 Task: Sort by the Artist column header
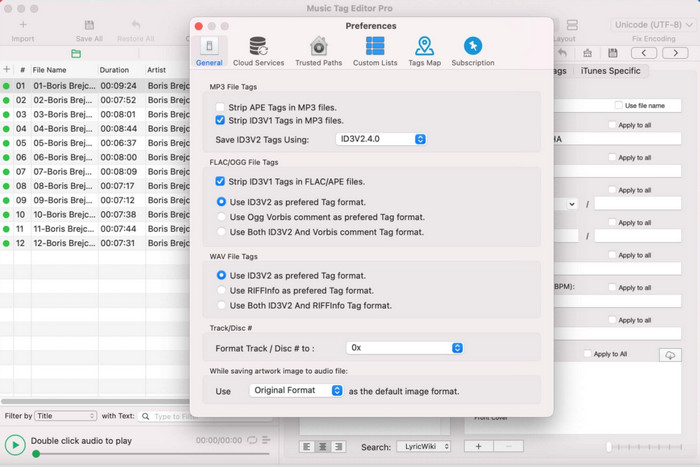pos(156,70)
